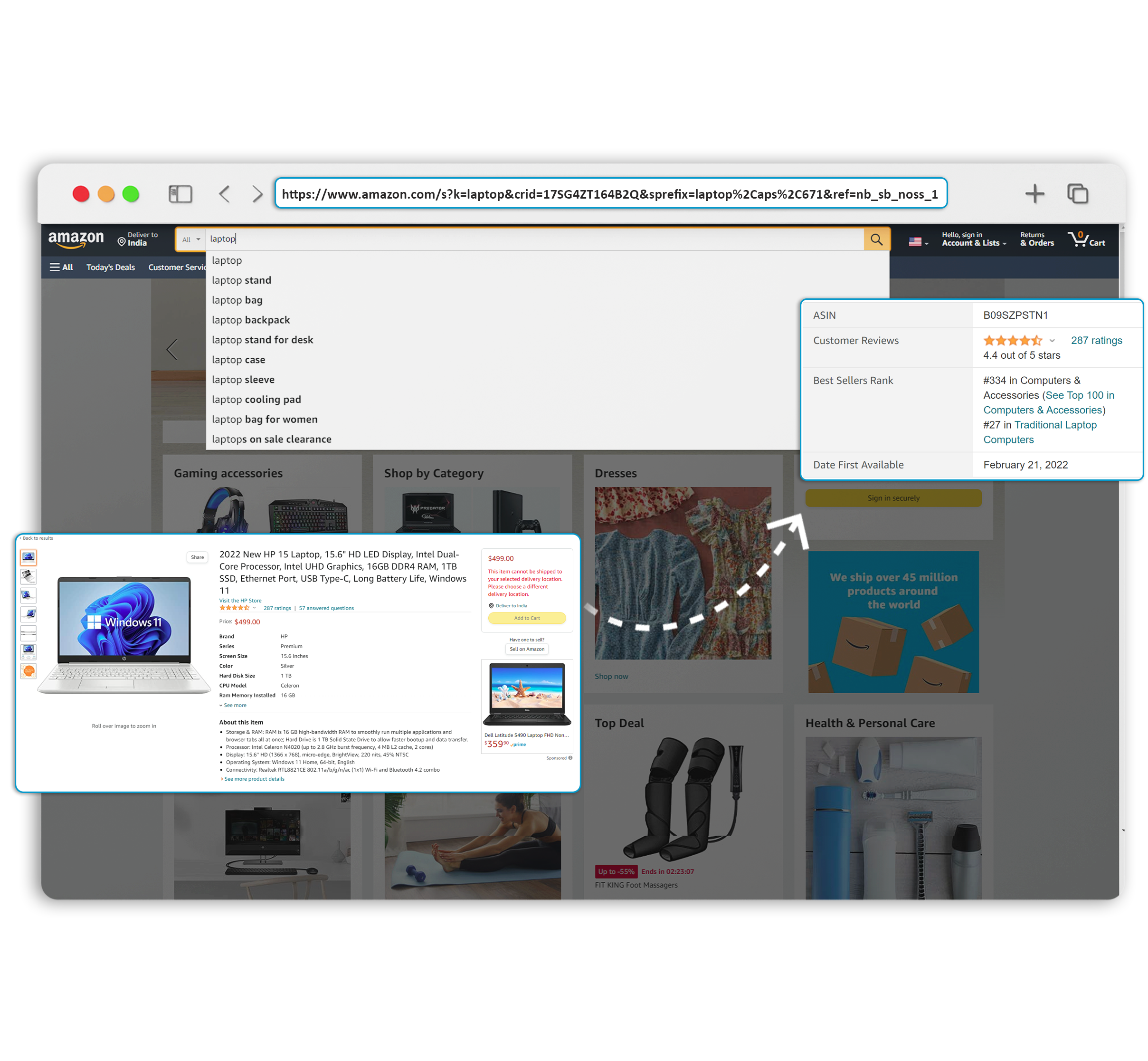Click the star rating under Visit the HP Store

point(234,607)
